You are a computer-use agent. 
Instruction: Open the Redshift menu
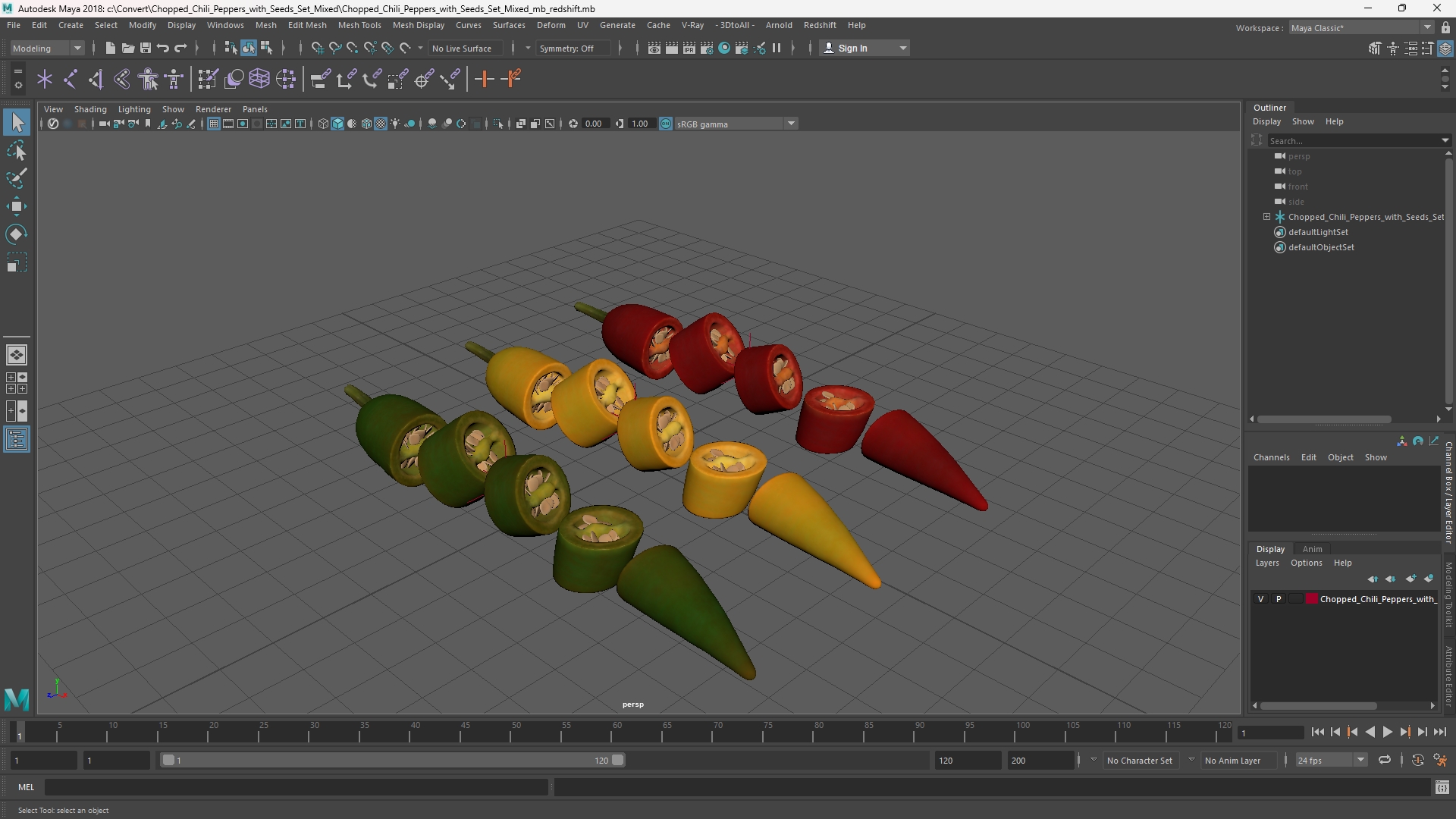[x=820, y=25]
